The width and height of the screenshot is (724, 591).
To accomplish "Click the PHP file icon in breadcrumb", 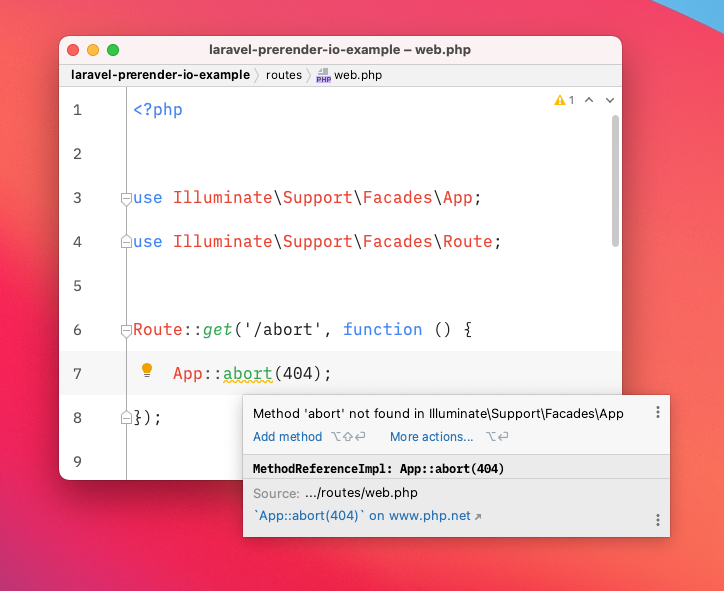I will [323, 75].
